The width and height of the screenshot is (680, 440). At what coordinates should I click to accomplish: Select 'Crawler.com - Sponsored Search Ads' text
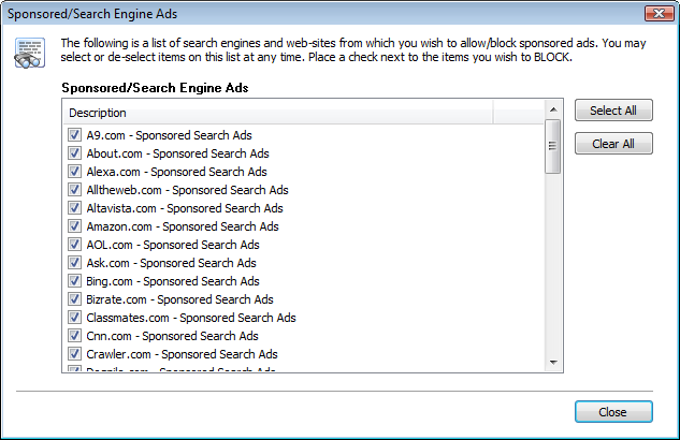tap(182, 354)
